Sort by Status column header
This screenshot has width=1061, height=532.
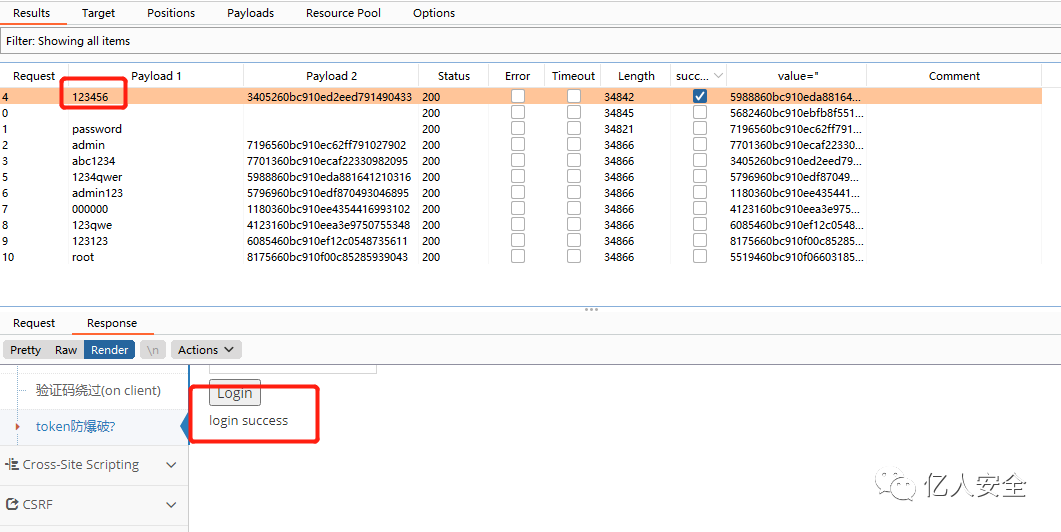pyautogui.click(x=453, y=76)
